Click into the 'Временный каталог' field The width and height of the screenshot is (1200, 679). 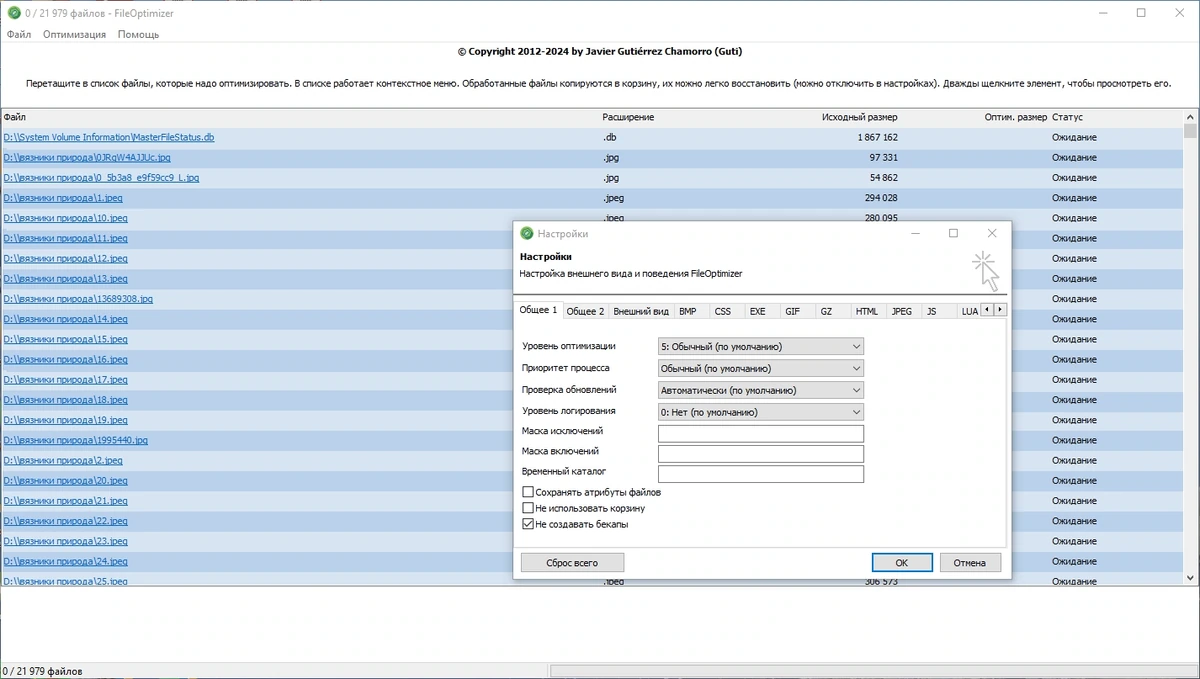[x=761, y=474]
